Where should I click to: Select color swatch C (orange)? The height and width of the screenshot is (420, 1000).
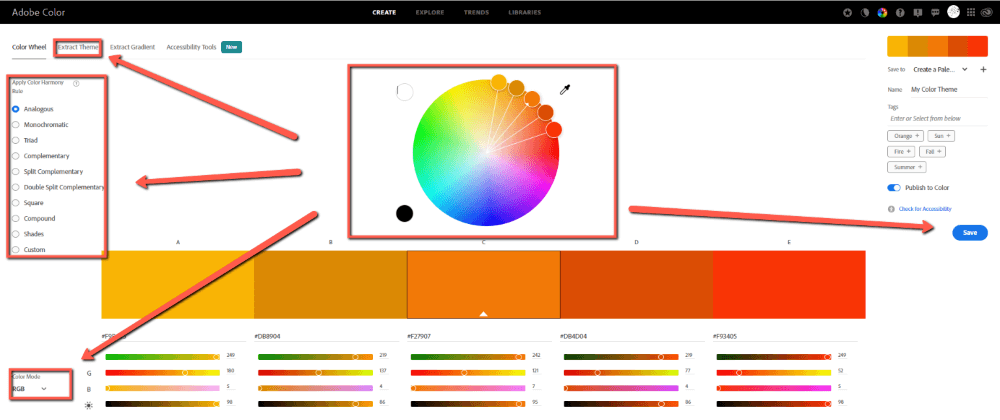tap(483, 284)
